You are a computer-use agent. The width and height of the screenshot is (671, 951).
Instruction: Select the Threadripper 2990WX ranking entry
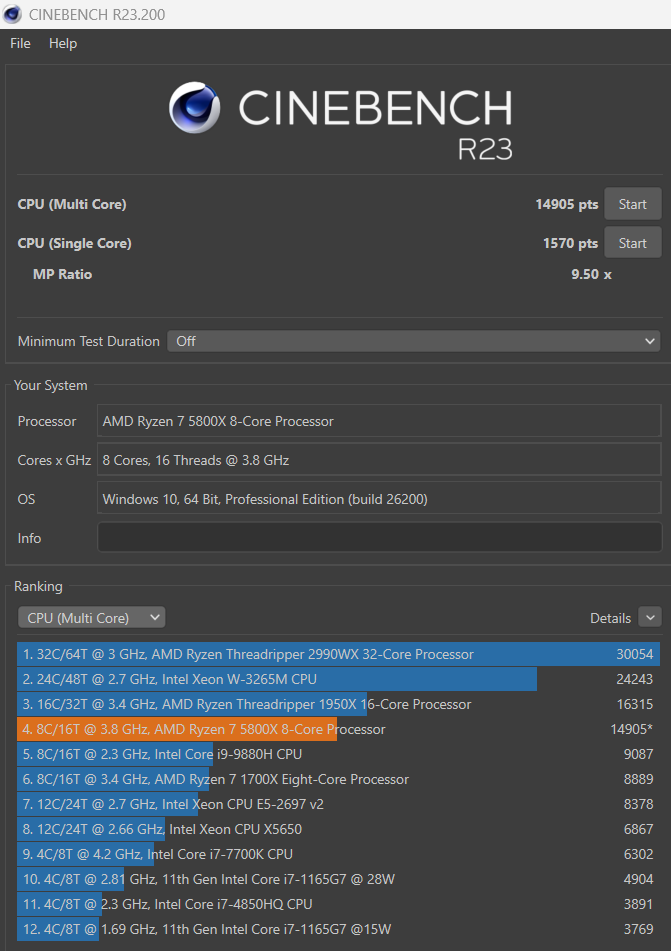[x=338, y=654]
